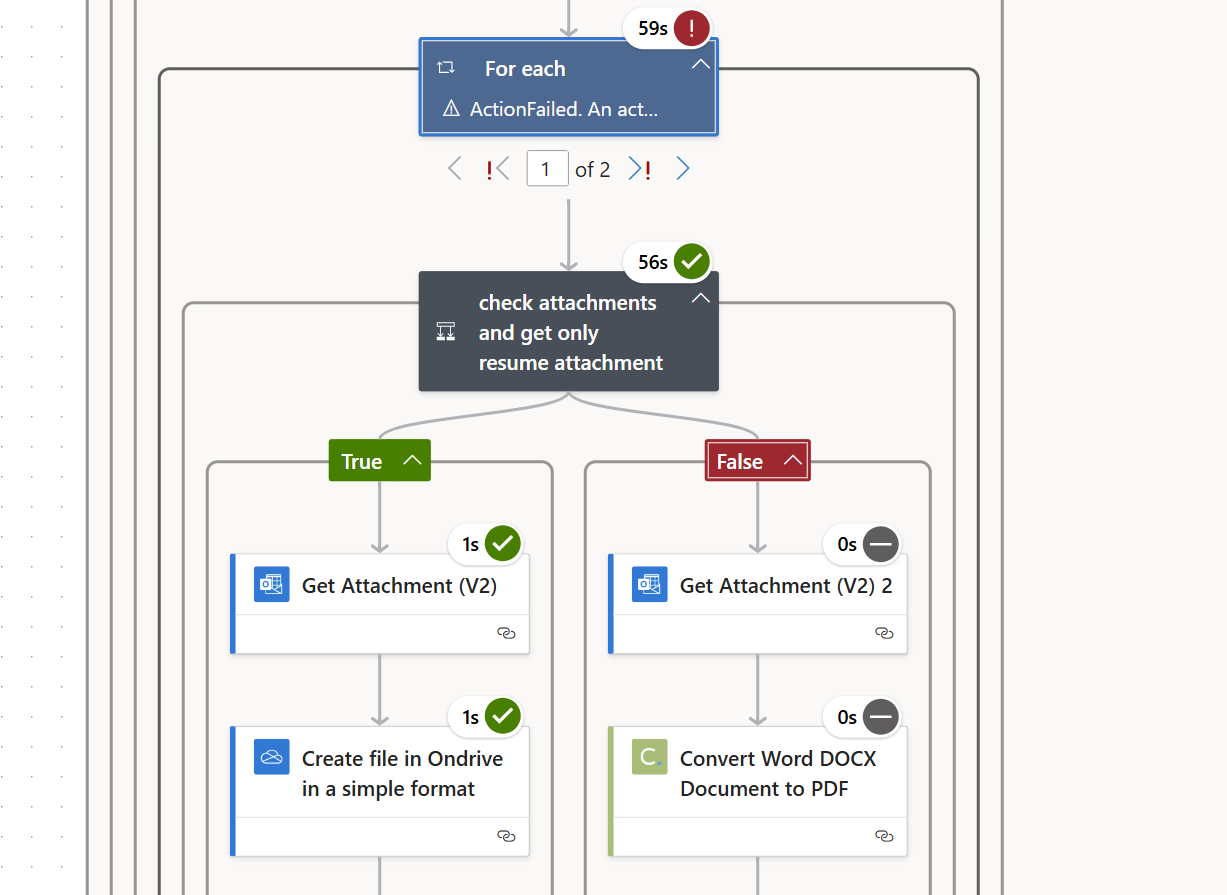
Task: Click the condition icon on check attachments card
Action: click(x=446, y=332)
